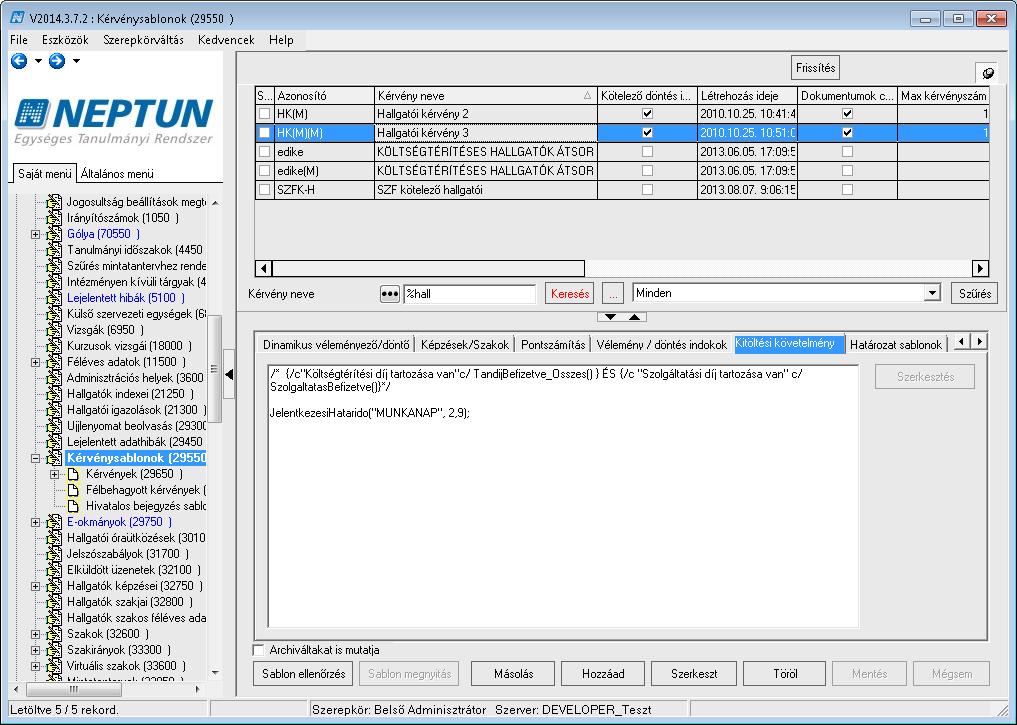Click the red Keresés button
The width and height of the screenshot is (1017, 725).
(x=569, y=294)
